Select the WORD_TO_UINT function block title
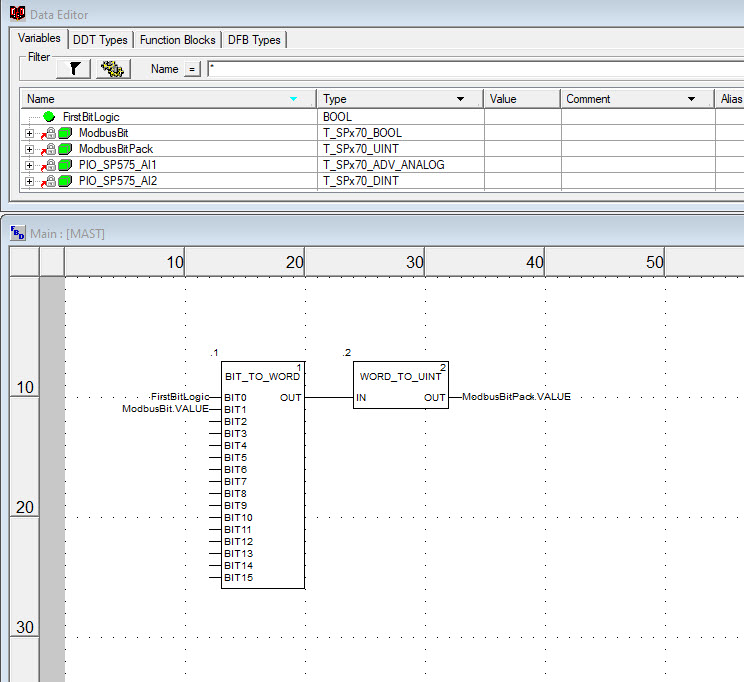 (x=400, y=376)
